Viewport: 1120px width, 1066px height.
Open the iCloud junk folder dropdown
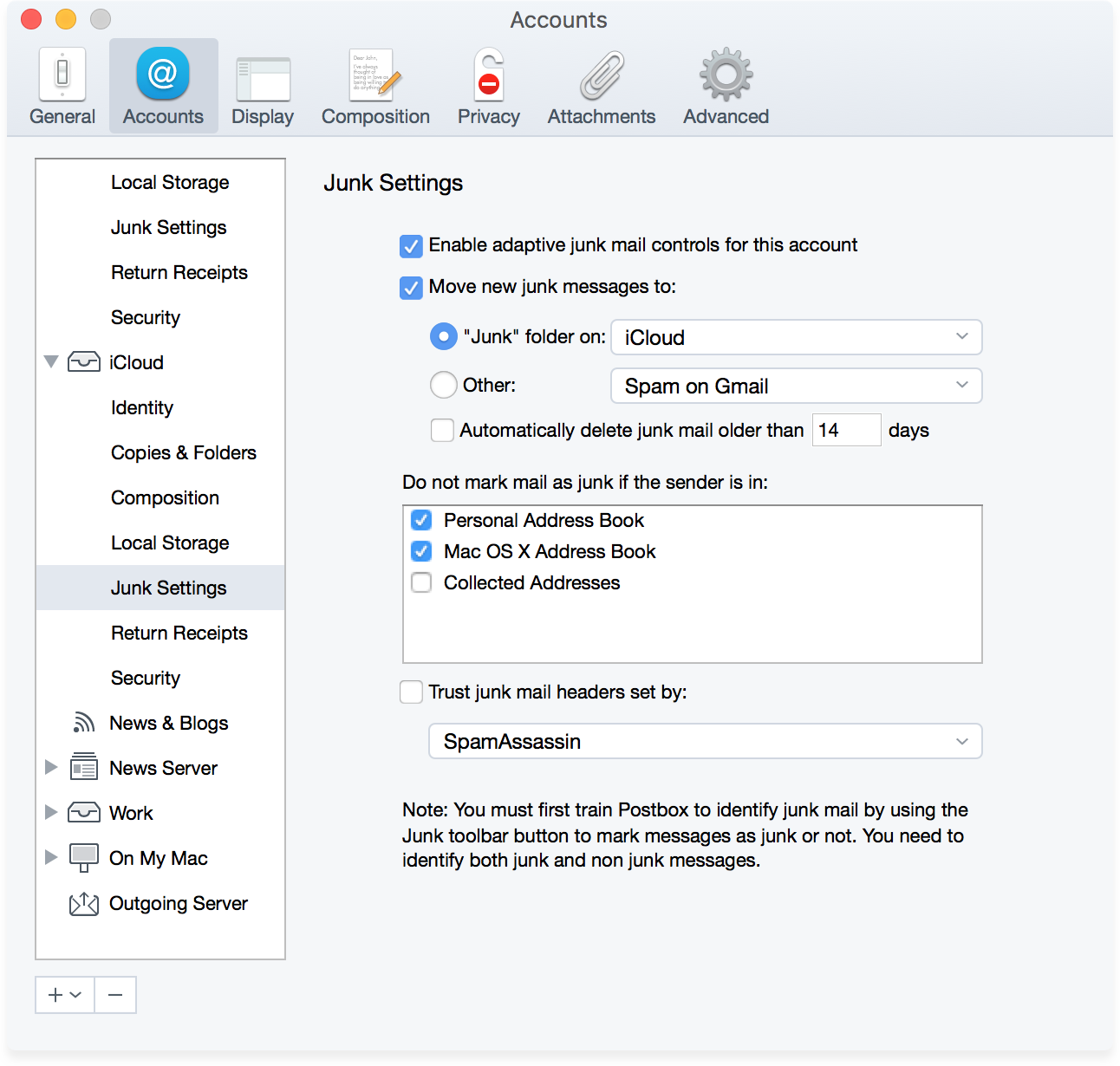click(797, 337)
